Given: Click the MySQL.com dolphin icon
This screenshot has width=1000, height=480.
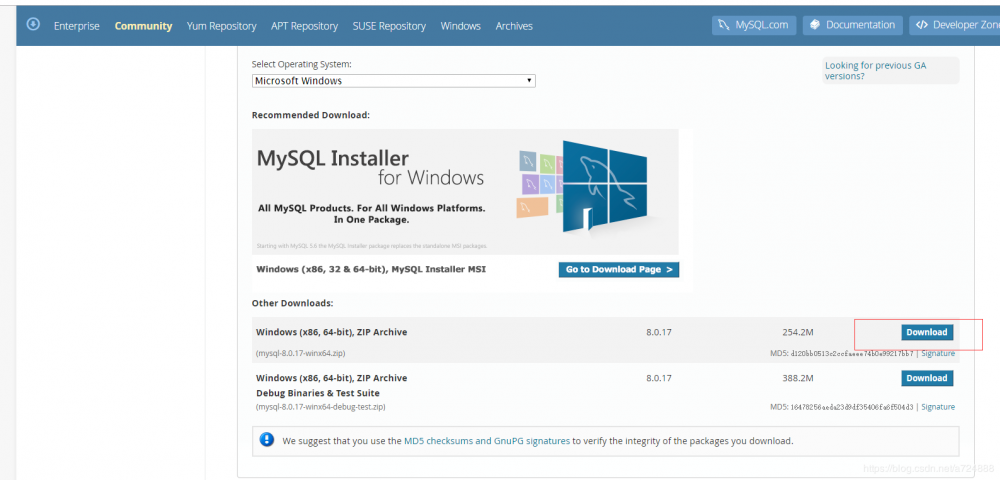Looking at the screenshot, I should [724, 25].
